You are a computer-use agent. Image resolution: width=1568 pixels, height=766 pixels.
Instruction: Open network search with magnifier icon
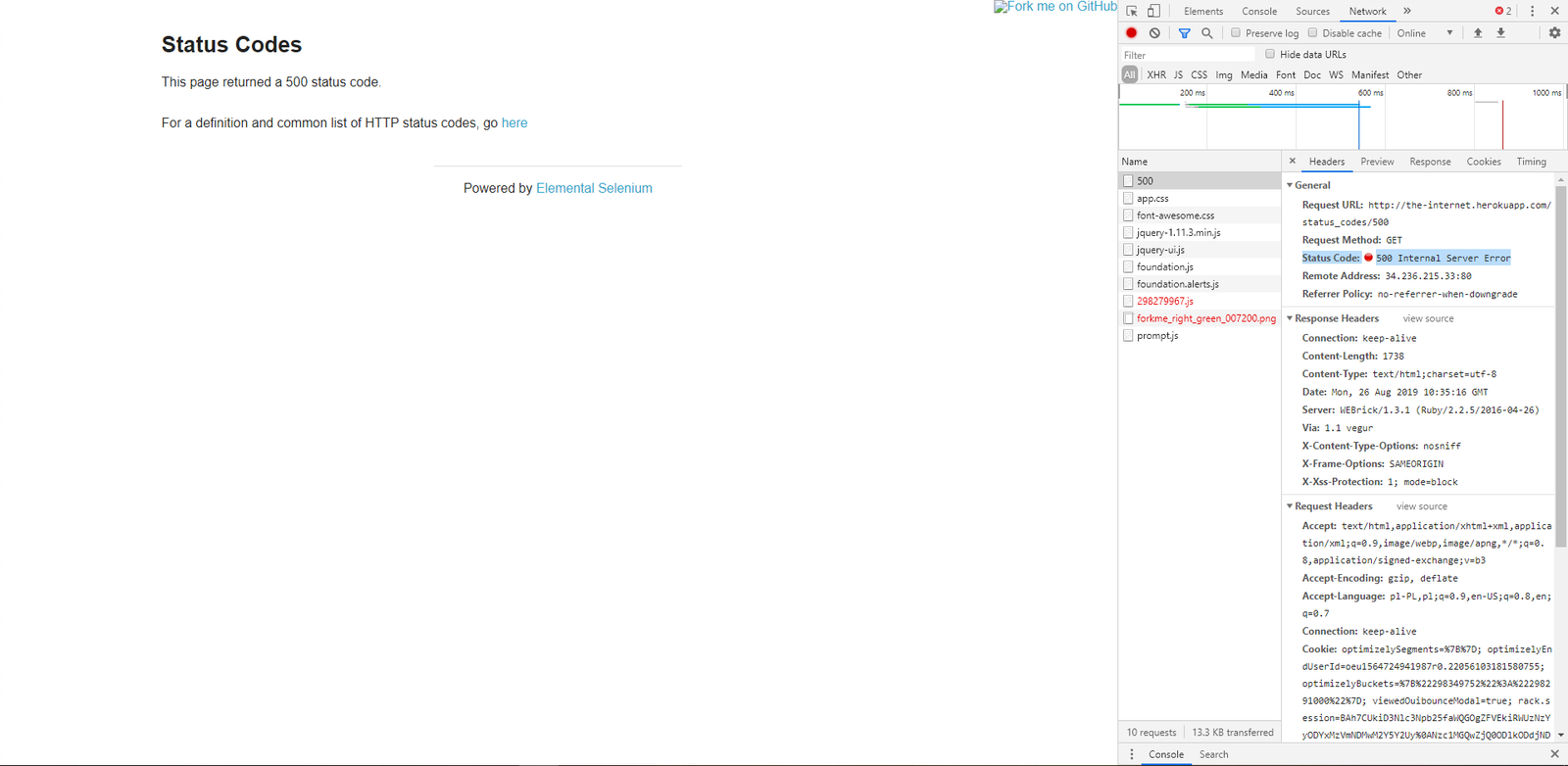click(x=1207, y=33)
